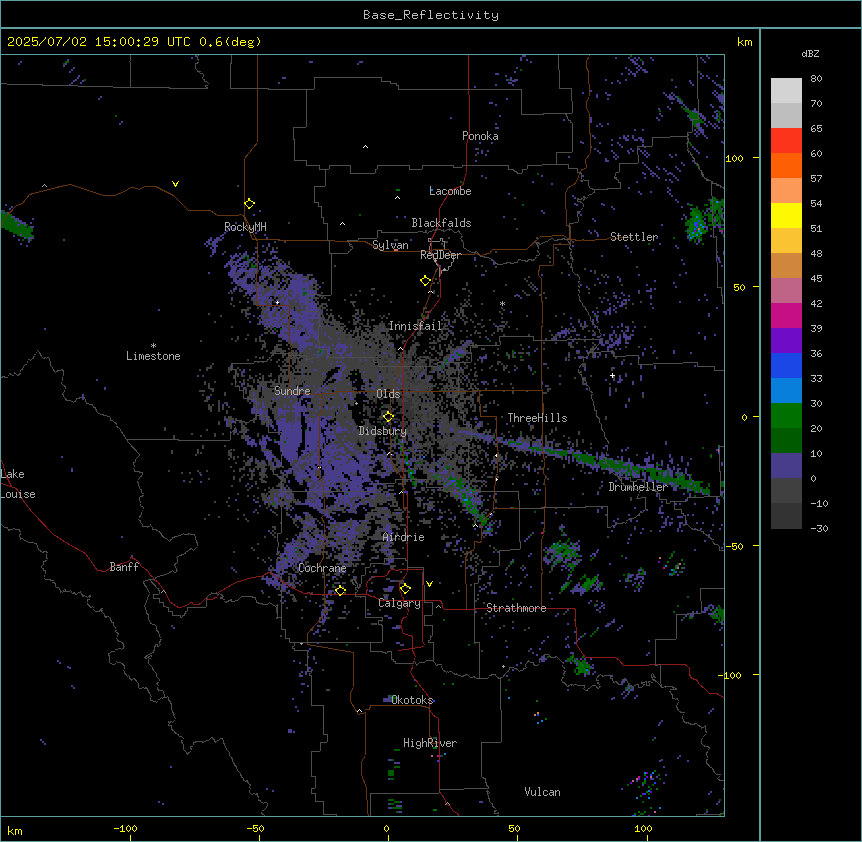Viewport: 862px width, 842px height.
Task: Select the Drumheller label
Action: coord(638,487)
